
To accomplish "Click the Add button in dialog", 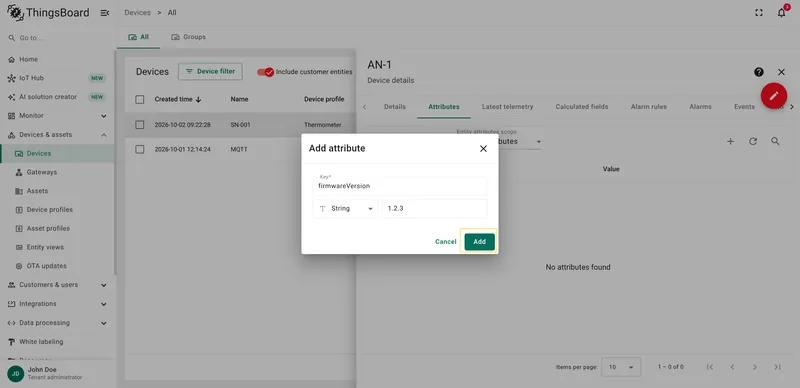I will click(479, 242).
